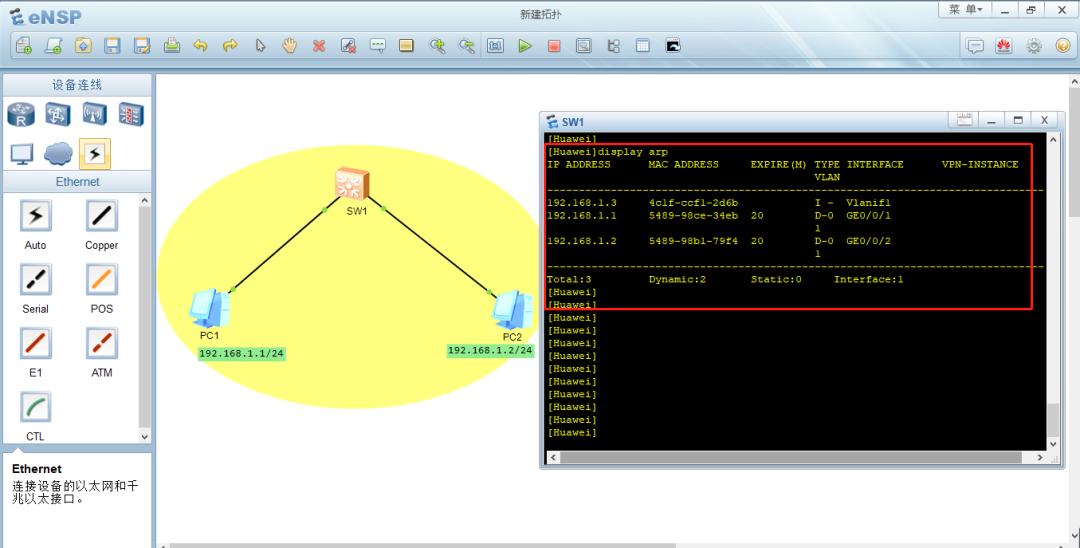Select the cloud device category icon
The height and width of the screenshot is (548, 1080).
tap(58, 154)
